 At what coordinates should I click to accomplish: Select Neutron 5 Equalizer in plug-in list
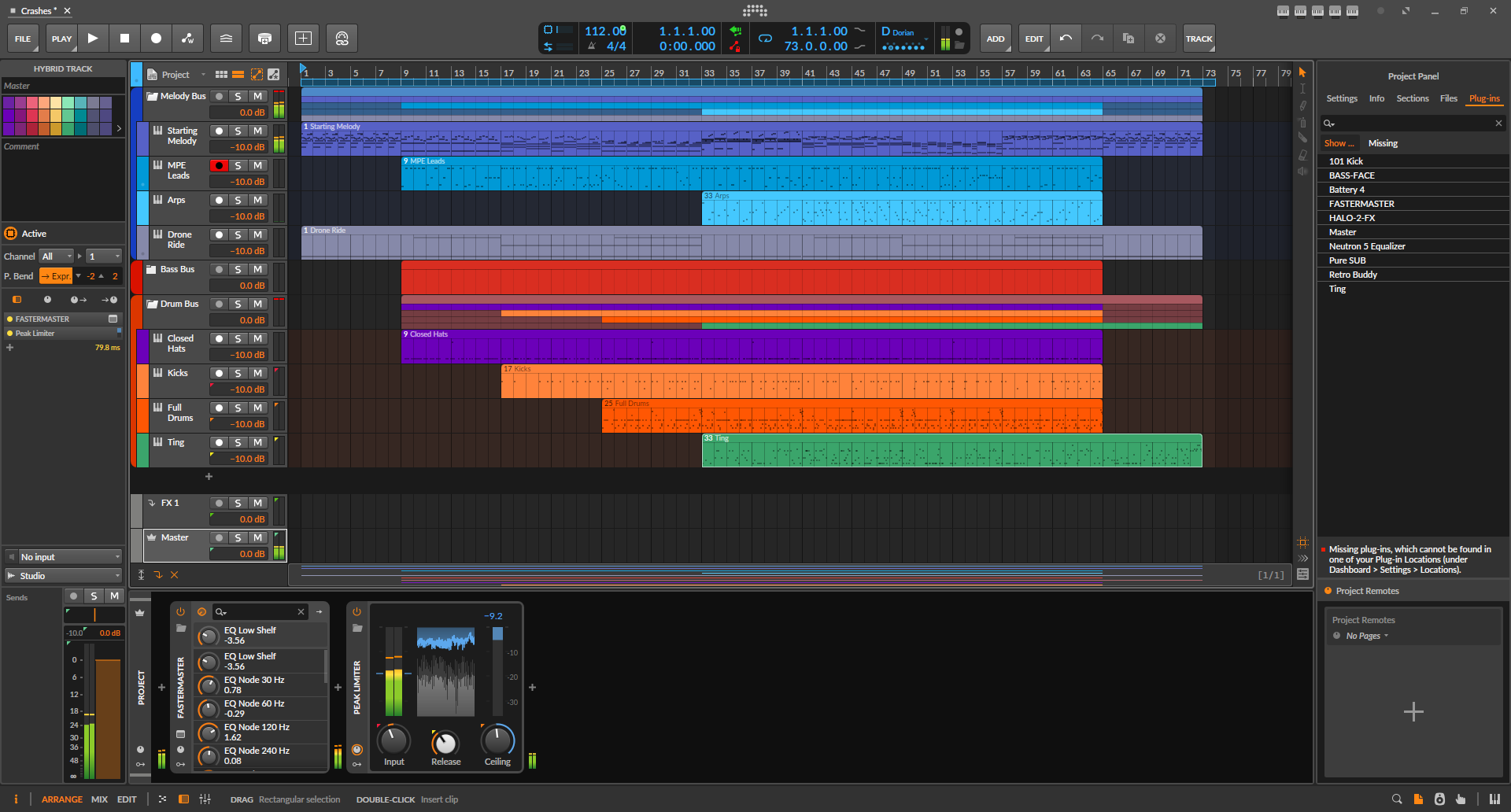1413,246
